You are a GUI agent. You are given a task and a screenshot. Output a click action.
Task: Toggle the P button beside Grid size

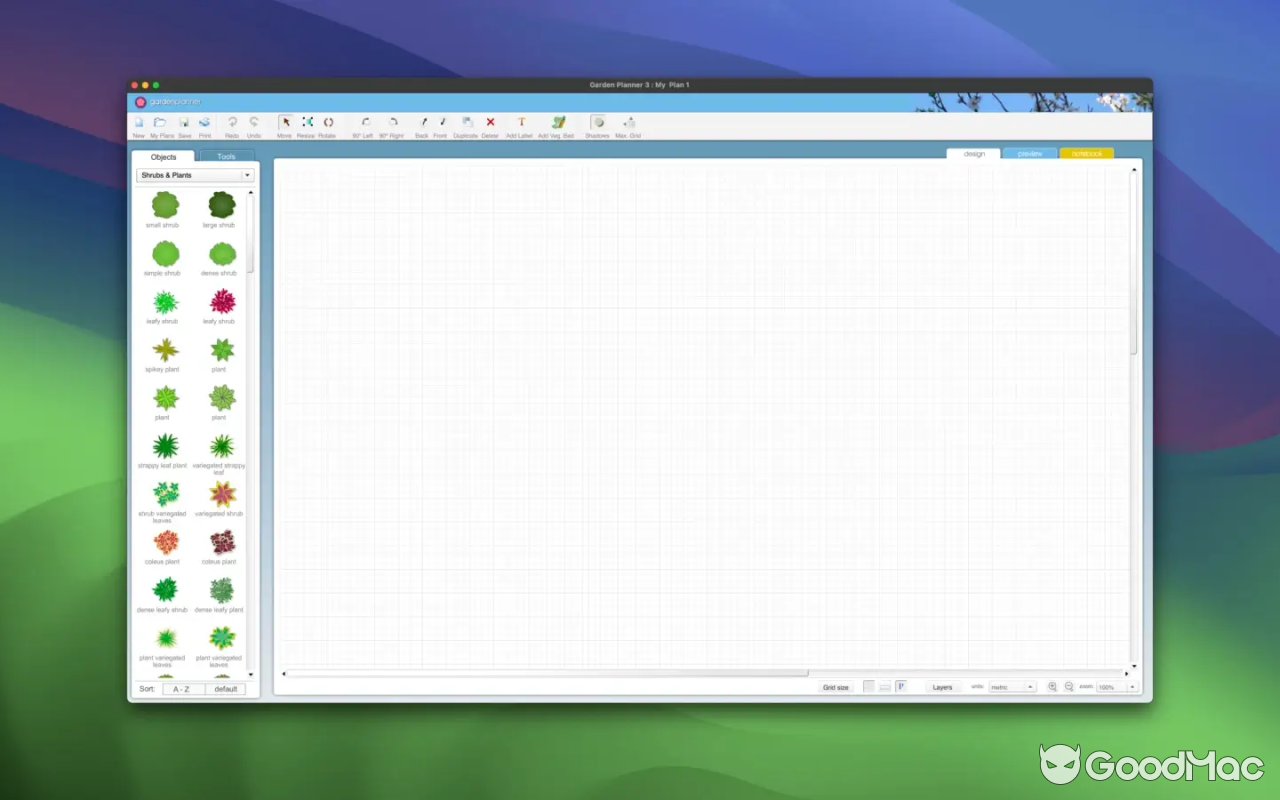click(900, 687)
